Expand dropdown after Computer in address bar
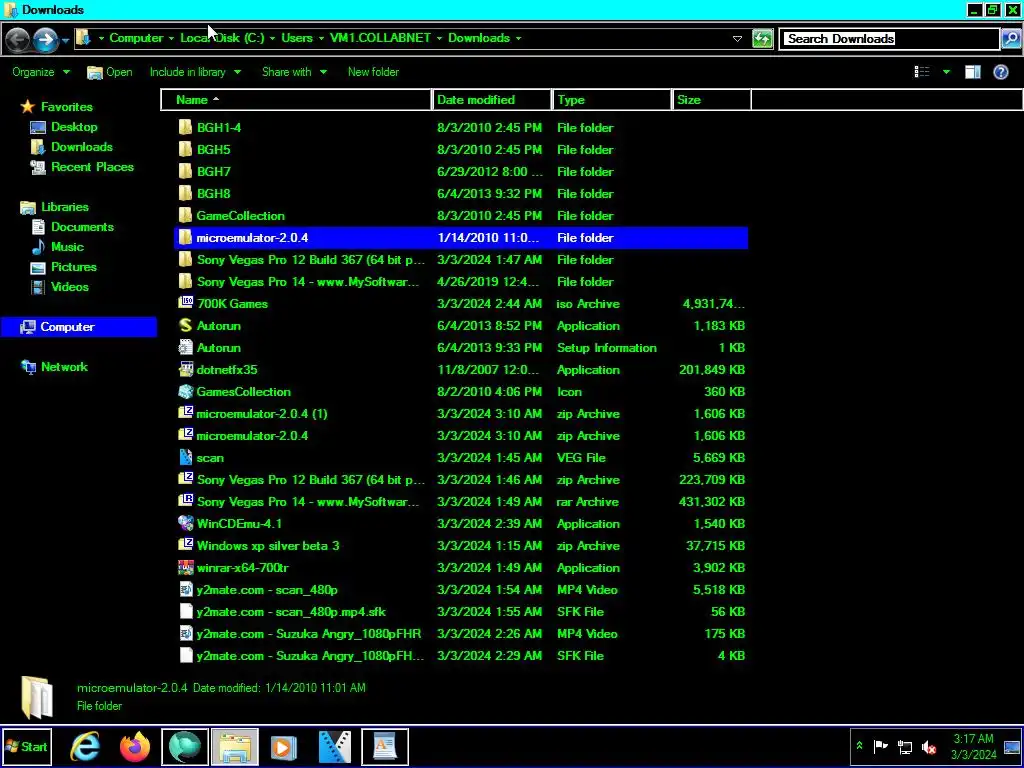This screenshot has width=1024, height=768. point(171,38)
